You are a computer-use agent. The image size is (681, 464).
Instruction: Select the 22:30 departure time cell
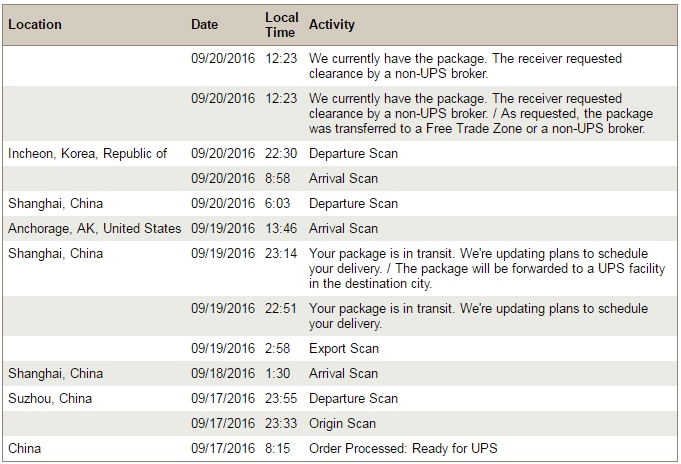281,154
